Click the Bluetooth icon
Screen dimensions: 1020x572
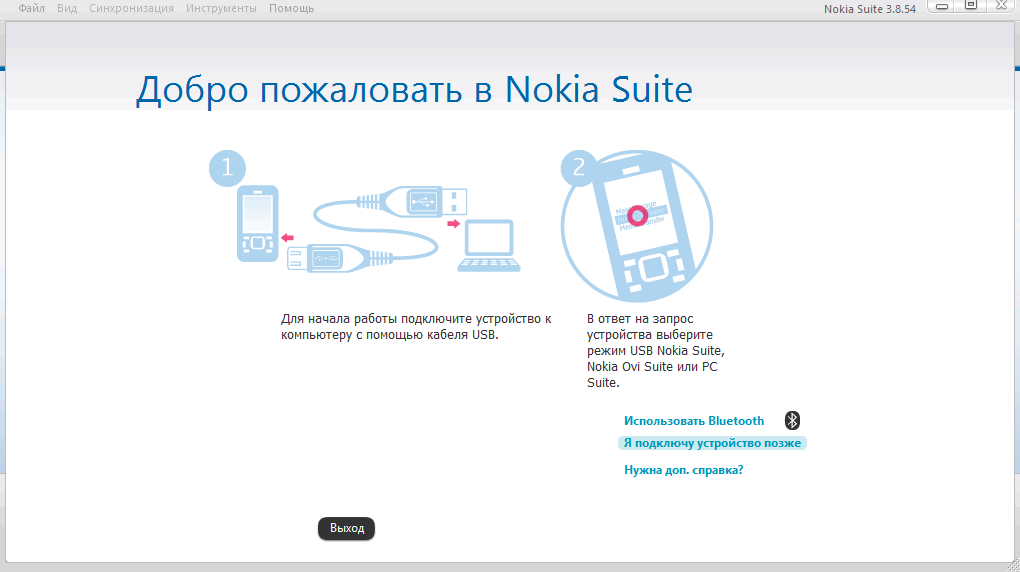point(792,421)
